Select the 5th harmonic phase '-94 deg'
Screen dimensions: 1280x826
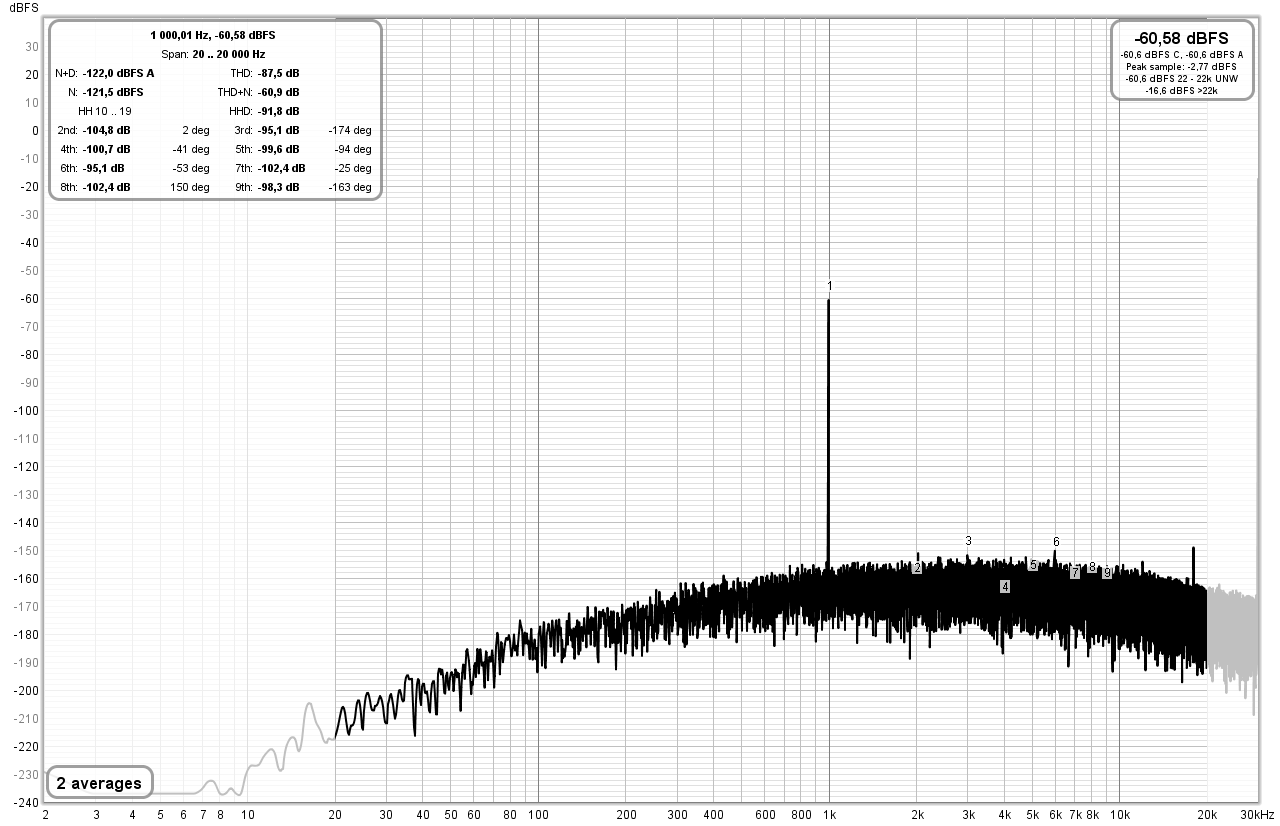(353, 149)
